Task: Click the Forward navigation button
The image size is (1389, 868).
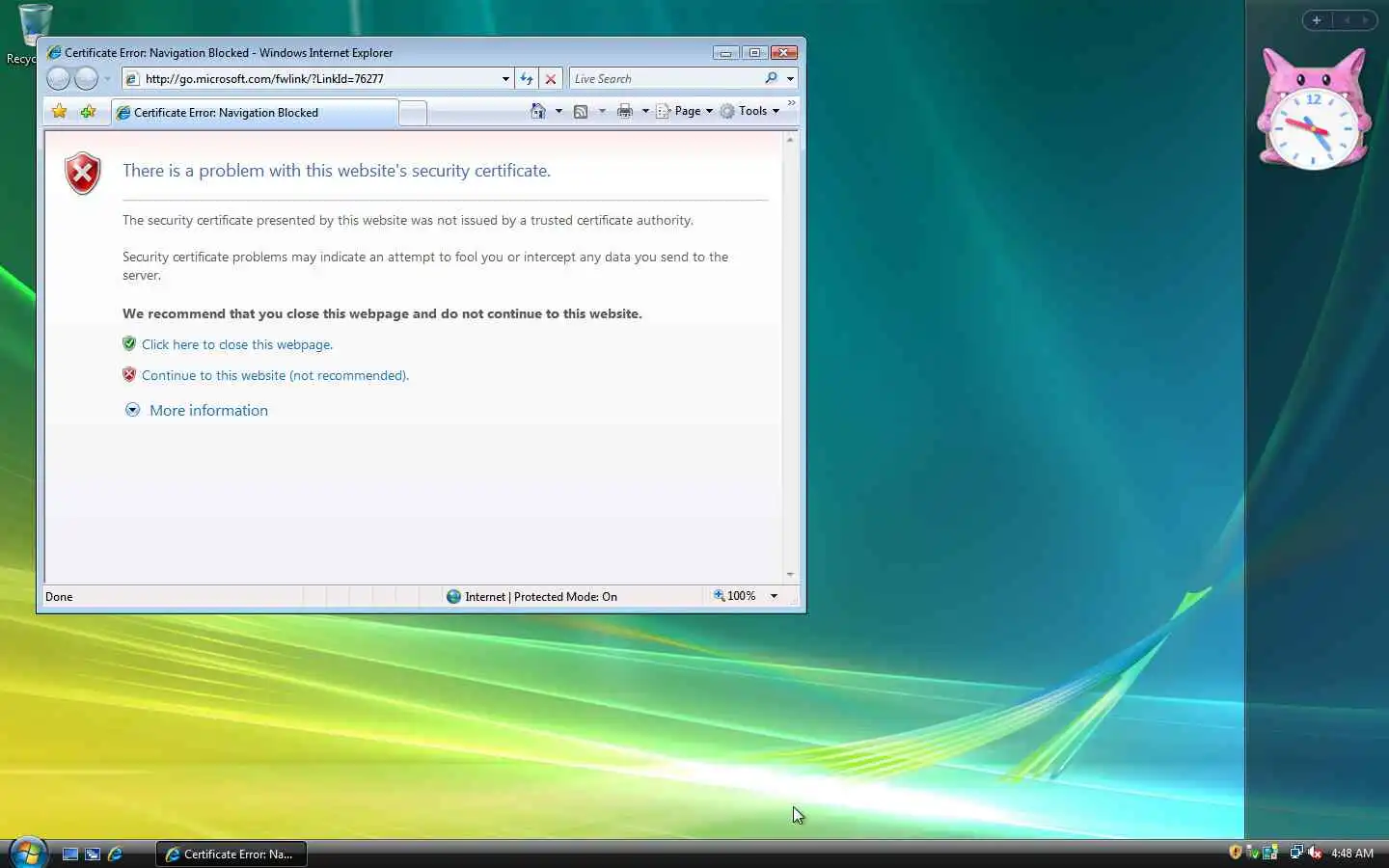Action: pos(87,78)
